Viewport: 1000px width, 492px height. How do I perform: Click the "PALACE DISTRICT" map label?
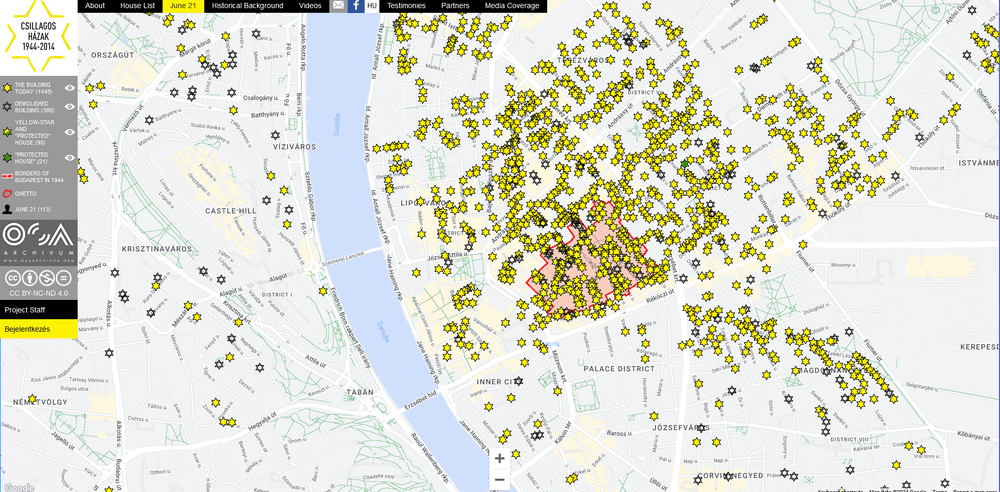619,368
